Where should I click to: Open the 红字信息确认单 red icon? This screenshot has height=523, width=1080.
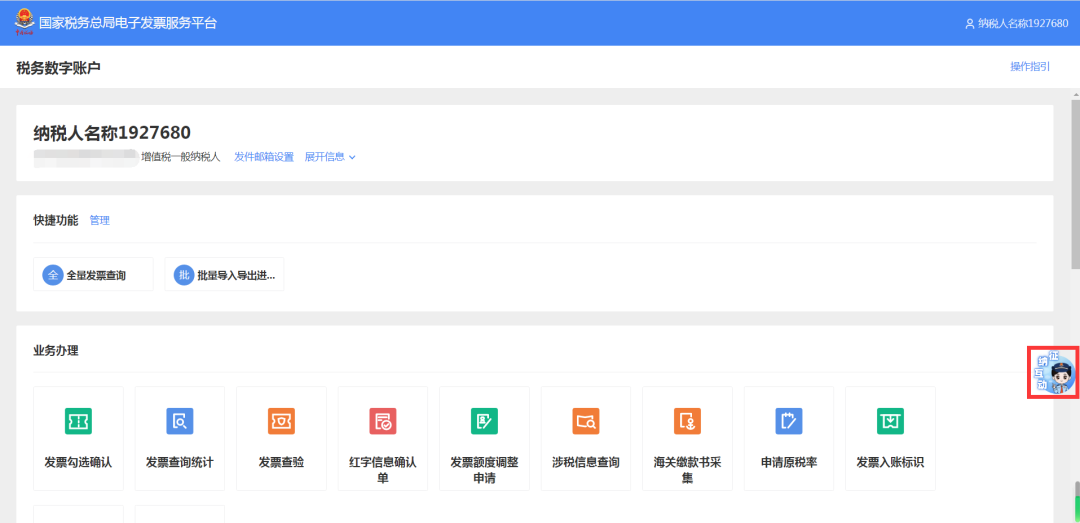pyautogui.click(x=383, y=421)
